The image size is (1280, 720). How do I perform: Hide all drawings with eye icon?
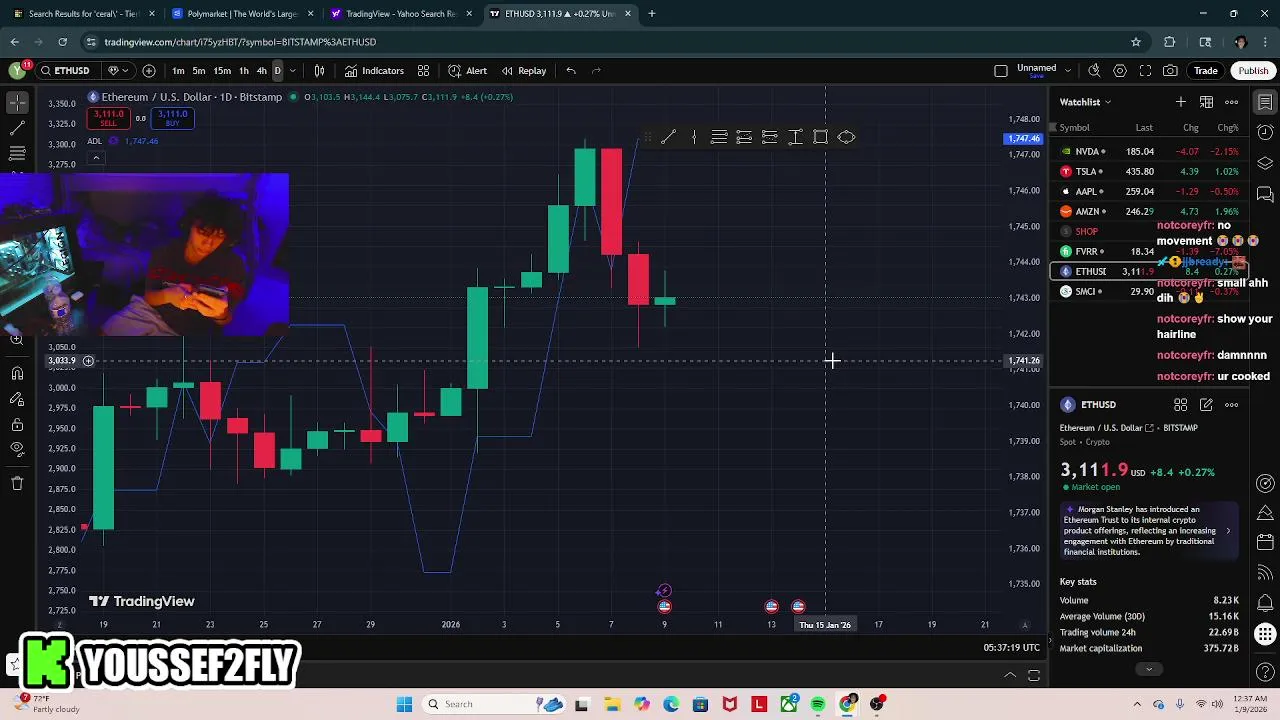tap(17, 450)
